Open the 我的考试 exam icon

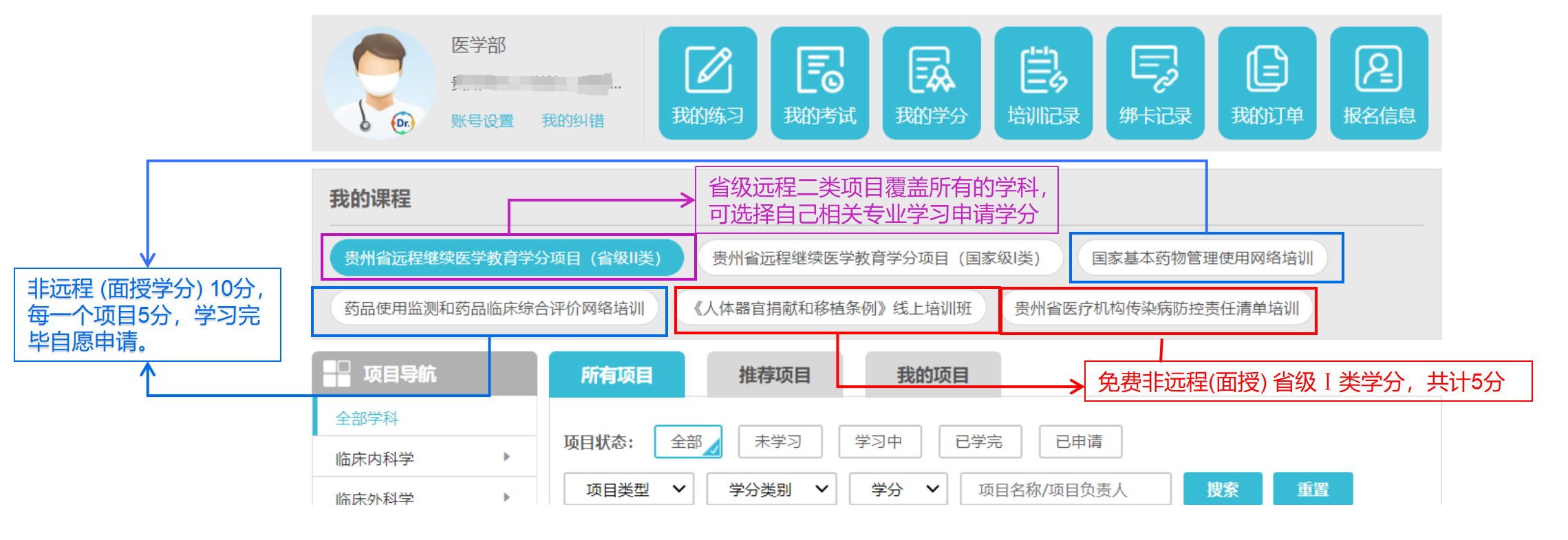(819, 83)
